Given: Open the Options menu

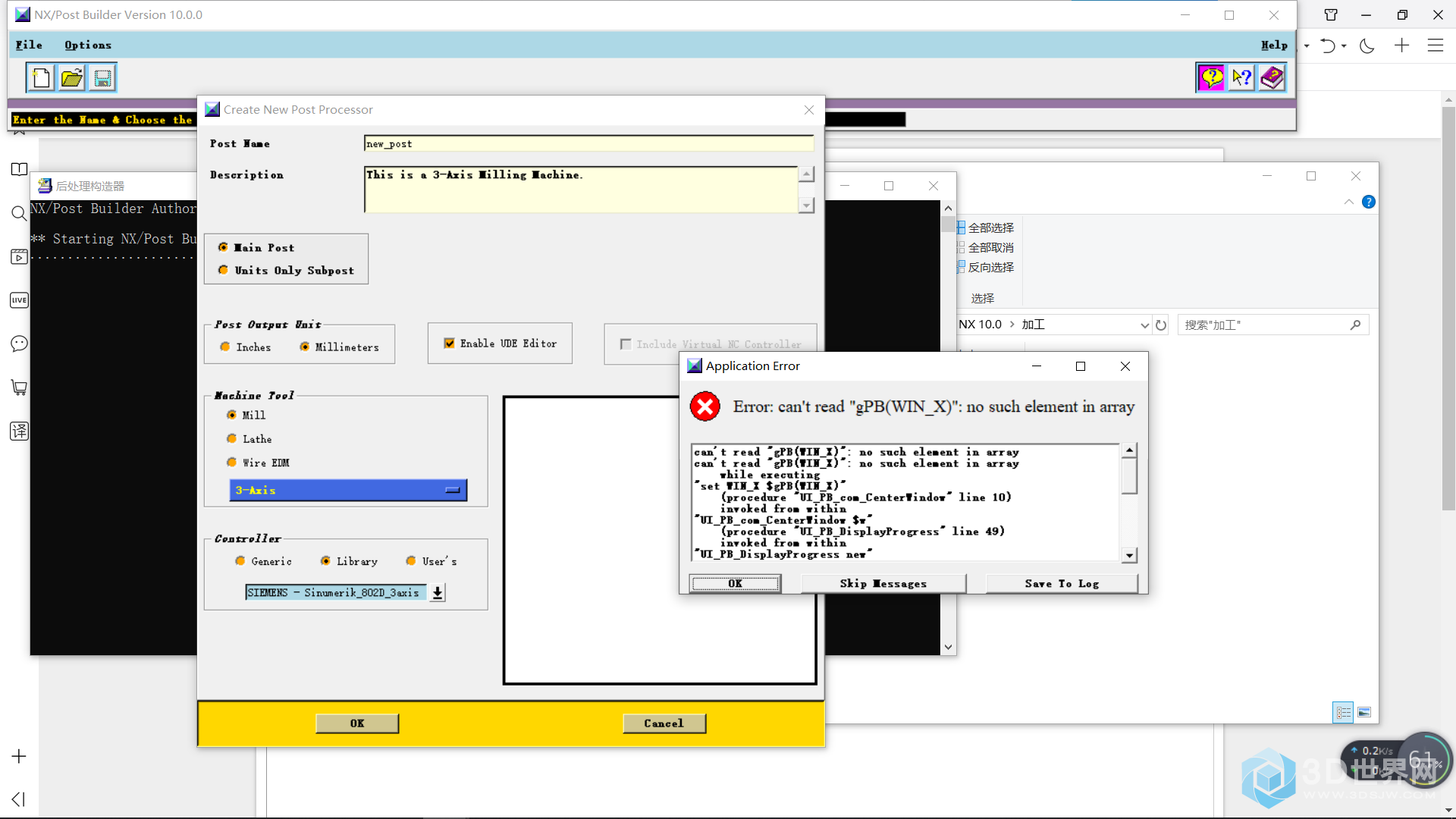Looking at the screenshot, I should [88, 45].
